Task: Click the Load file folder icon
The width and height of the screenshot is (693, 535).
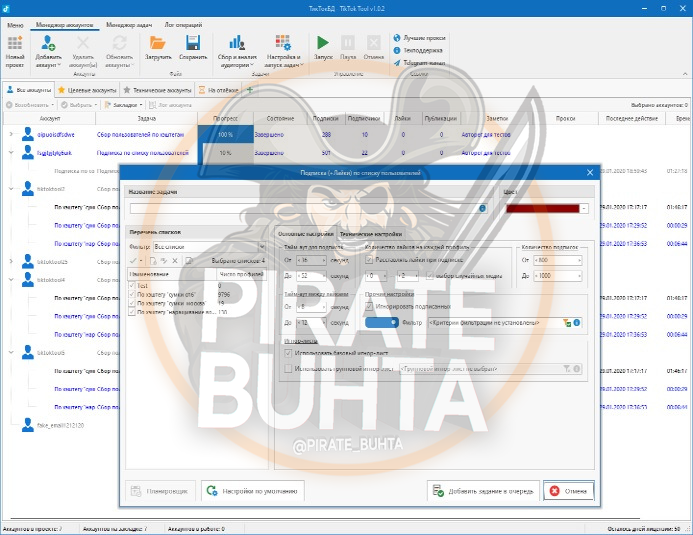Action: pyautogui.click(x=158, y=43)
